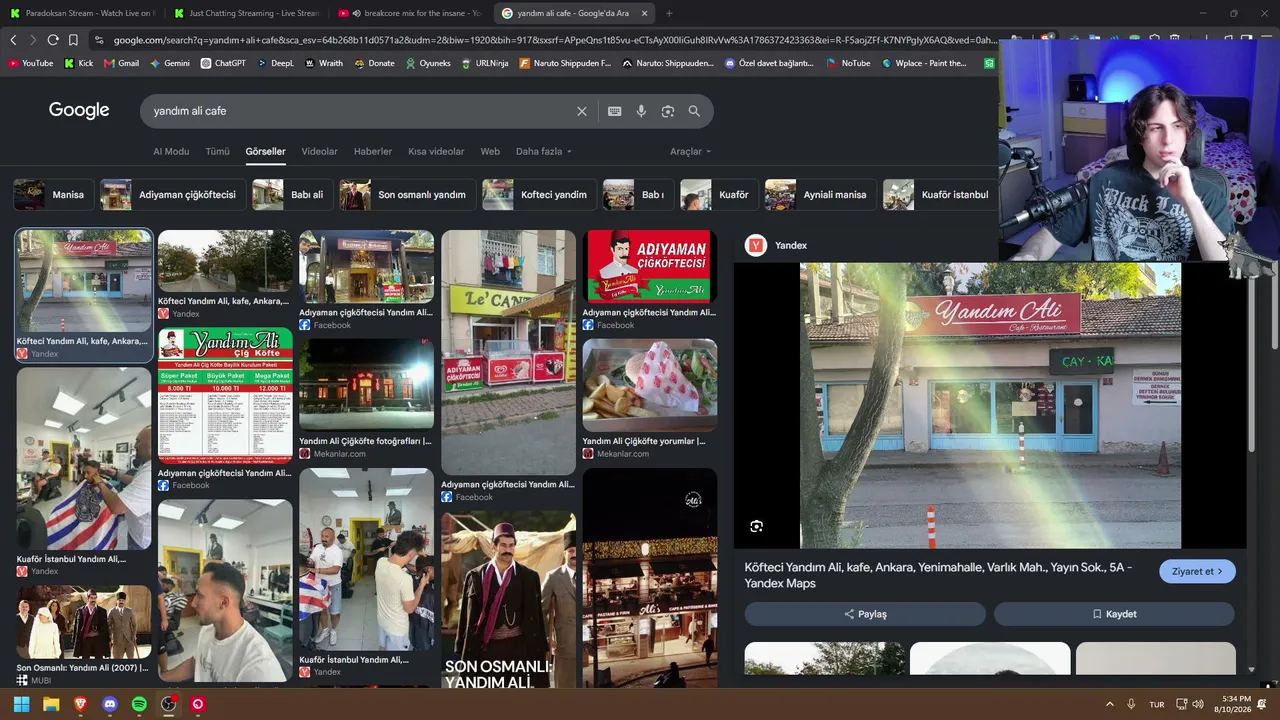The image size is (1280, 720).
Task: Open the NoTube bookmark
Action: (848, 63)
